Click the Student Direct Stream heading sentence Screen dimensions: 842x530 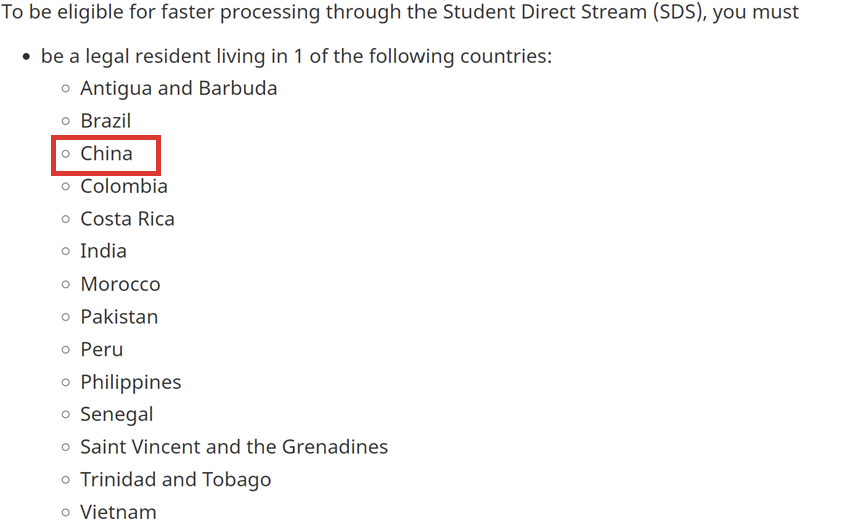tap(400, 12)
